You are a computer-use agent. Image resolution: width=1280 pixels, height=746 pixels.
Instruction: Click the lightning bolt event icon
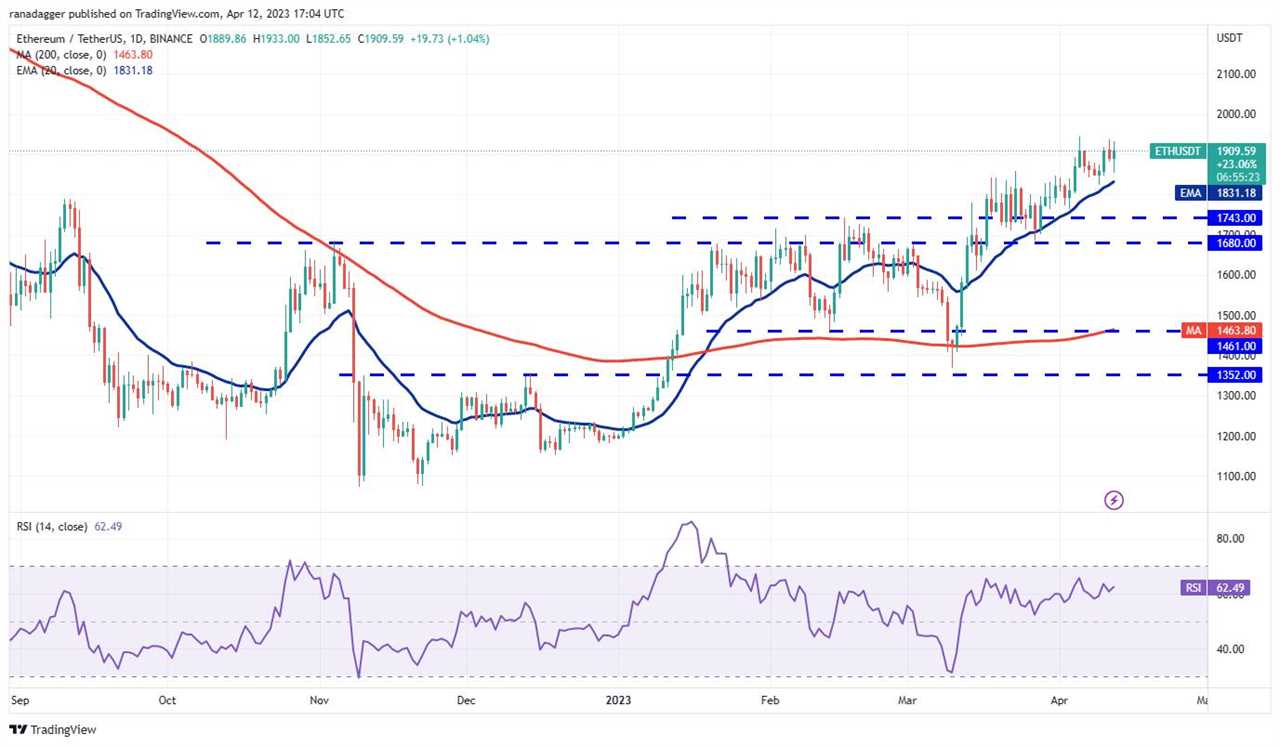point(1114,499)
